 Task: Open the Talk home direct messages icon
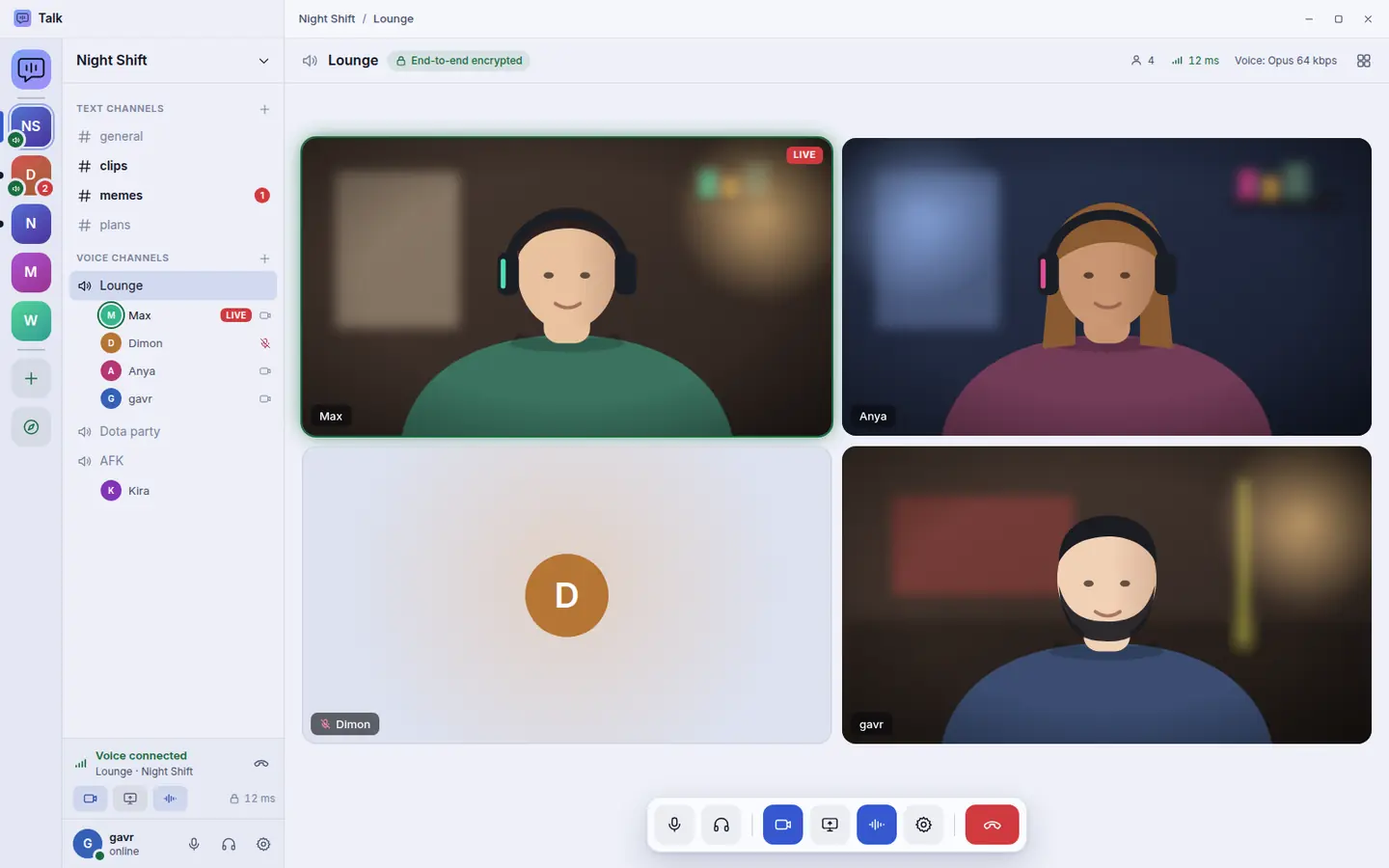click(x=31, y=69)
